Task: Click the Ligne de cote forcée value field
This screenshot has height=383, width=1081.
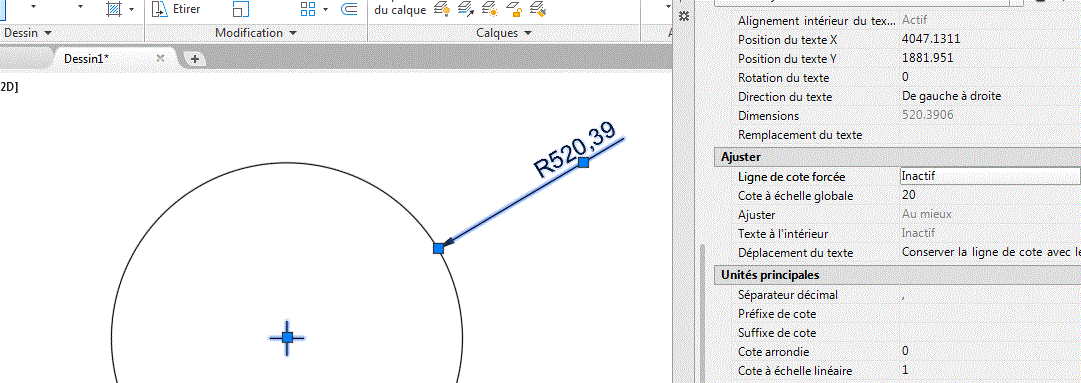Action: (x=991, y=176)
